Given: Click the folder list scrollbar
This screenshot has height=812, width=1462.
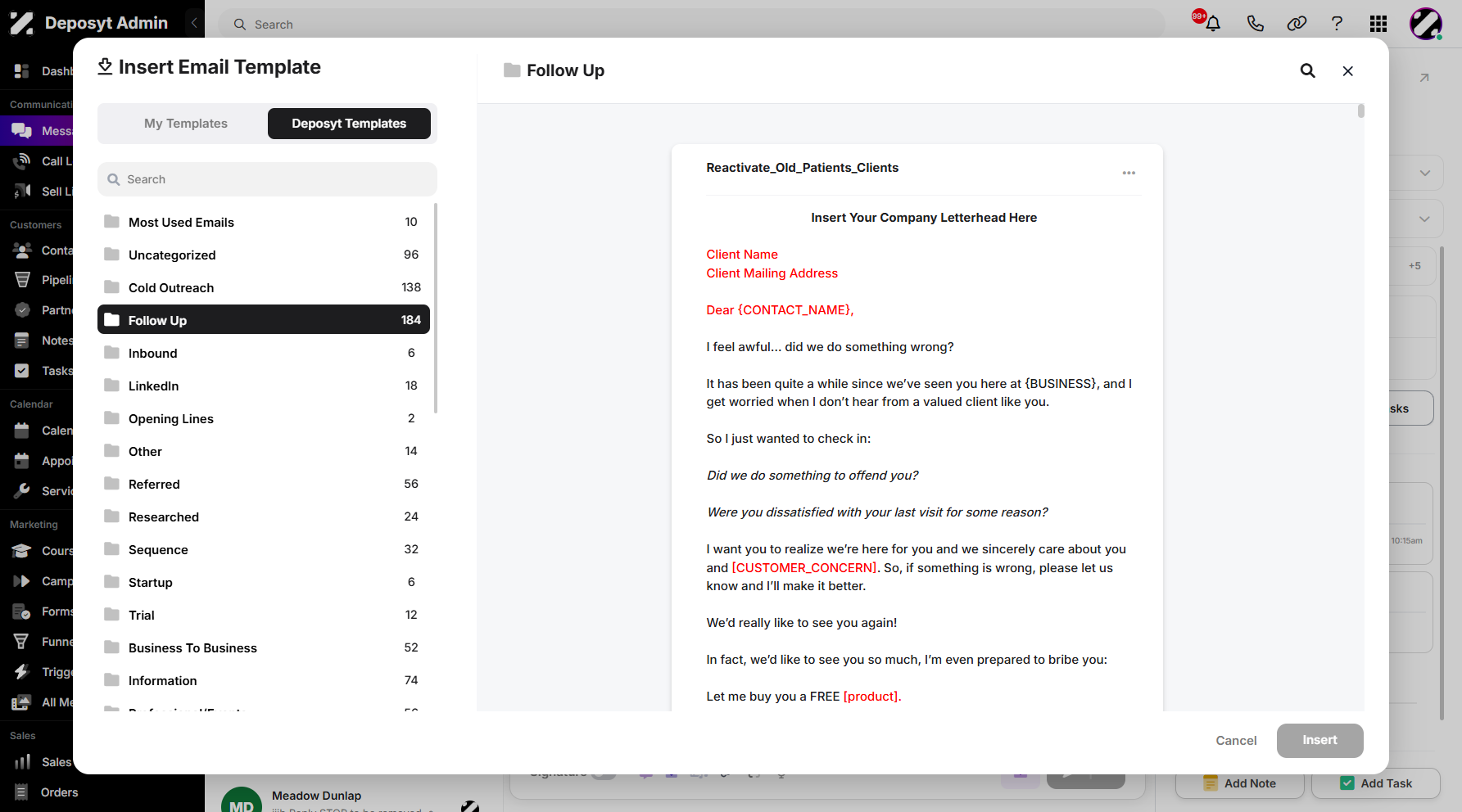Looking at the screenshot, I should [435, 309].
